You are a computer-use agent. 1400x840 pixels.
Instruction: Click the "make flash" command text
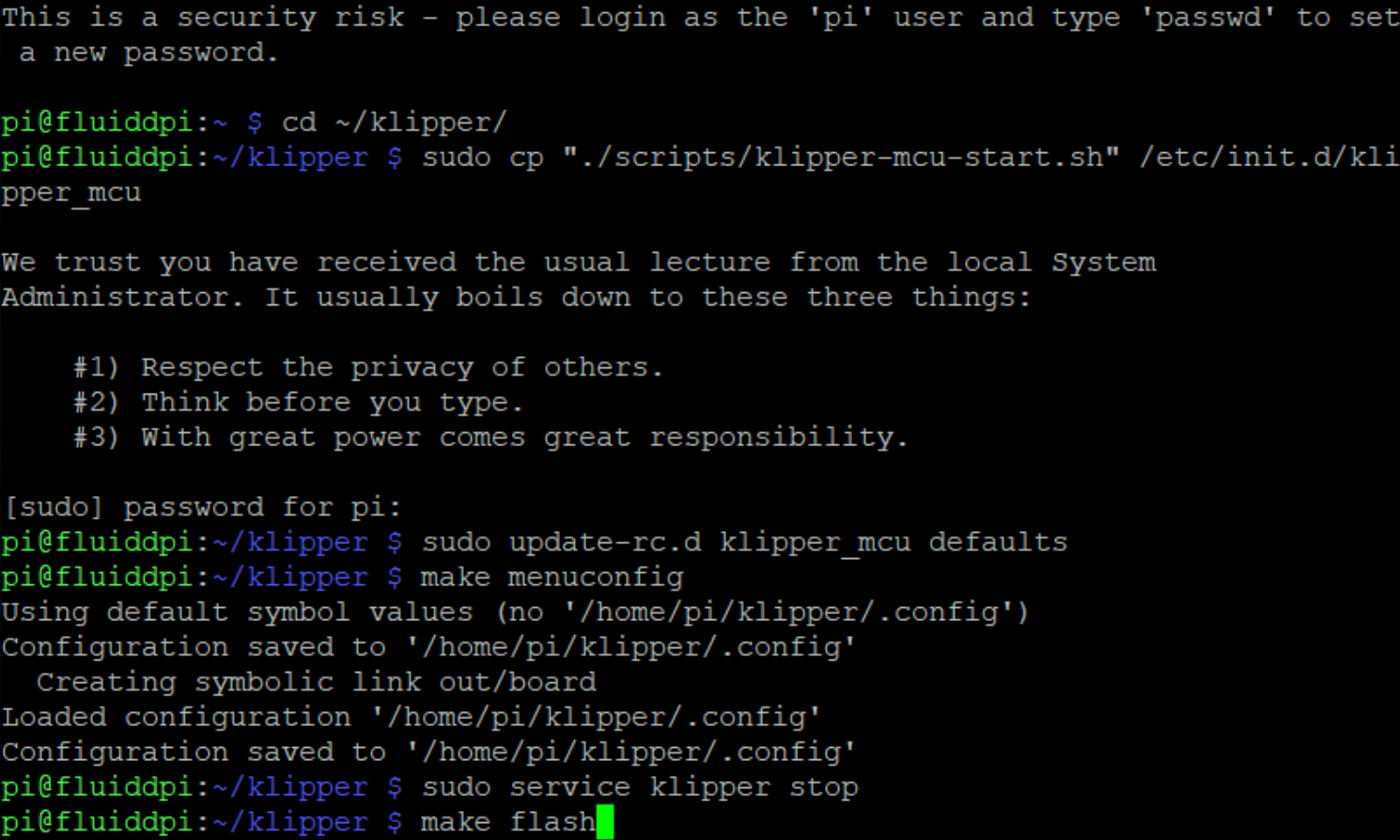click(x=507, y=822)
